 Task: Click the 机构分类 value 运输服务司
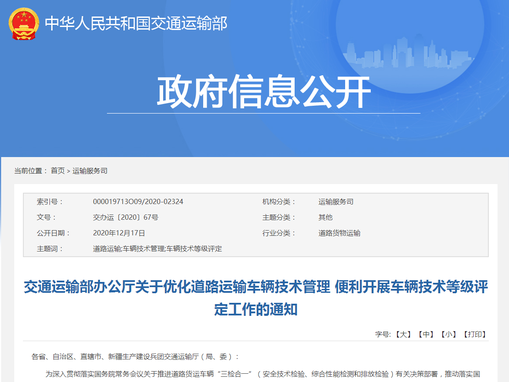coord(336,202)
